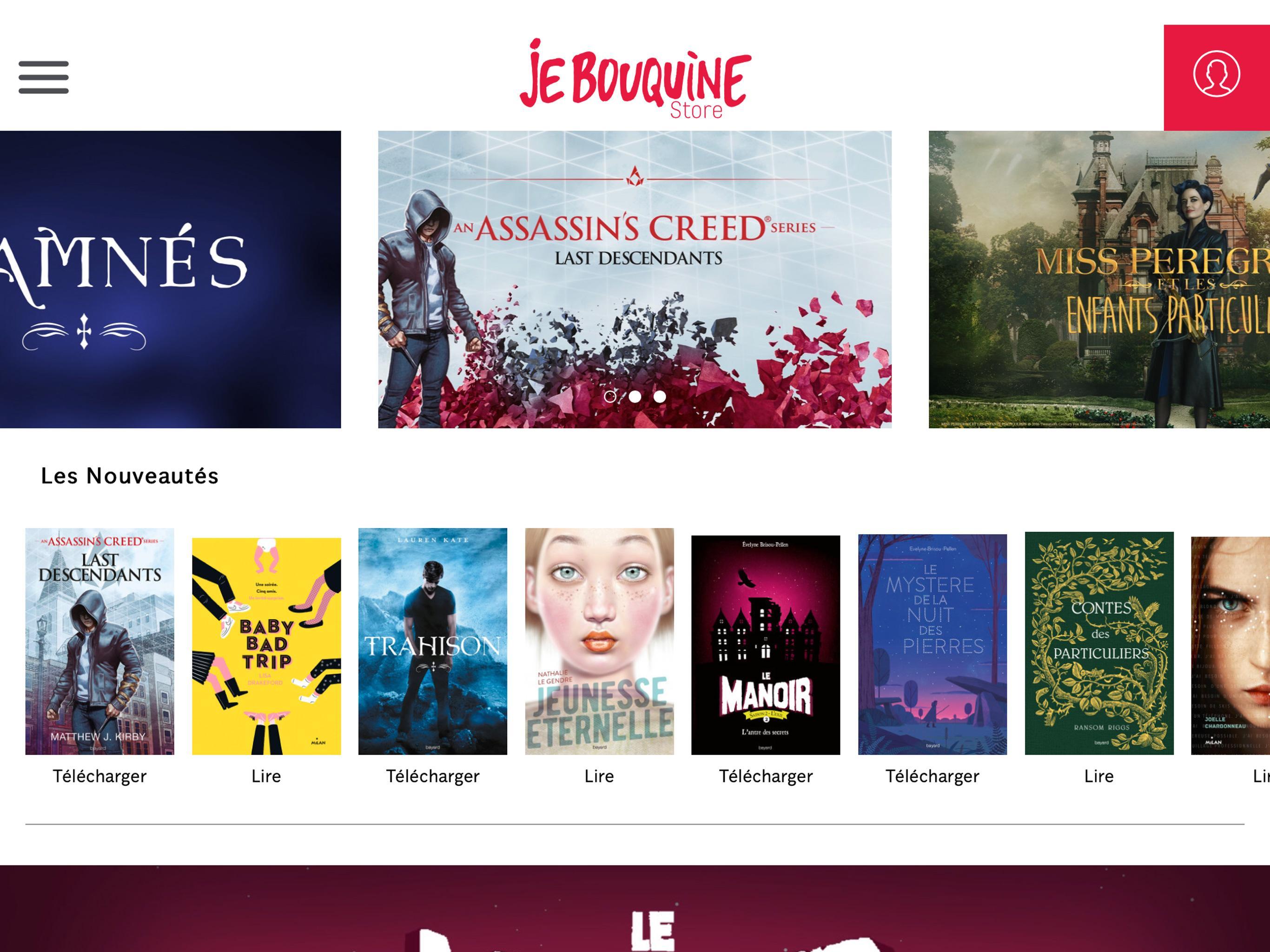Select the third carousel page dot
The image size is (1270, 952).
(x=660, y=396)
